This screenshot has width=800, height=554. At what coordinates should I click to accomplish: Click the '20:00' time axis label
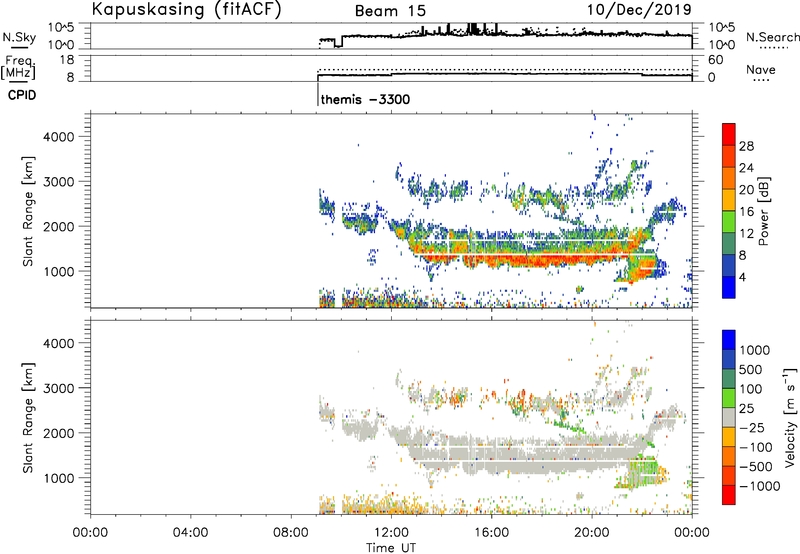coord(592,533)
